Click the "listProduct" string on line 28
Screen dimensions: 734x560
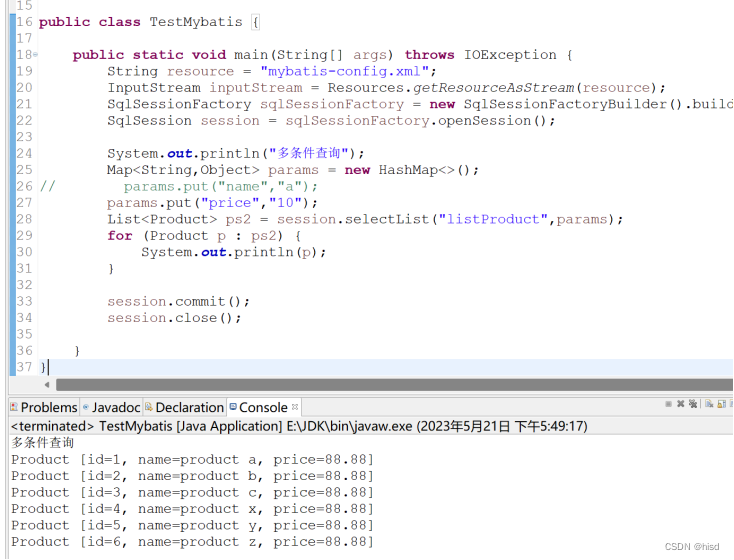coord(493,219)
